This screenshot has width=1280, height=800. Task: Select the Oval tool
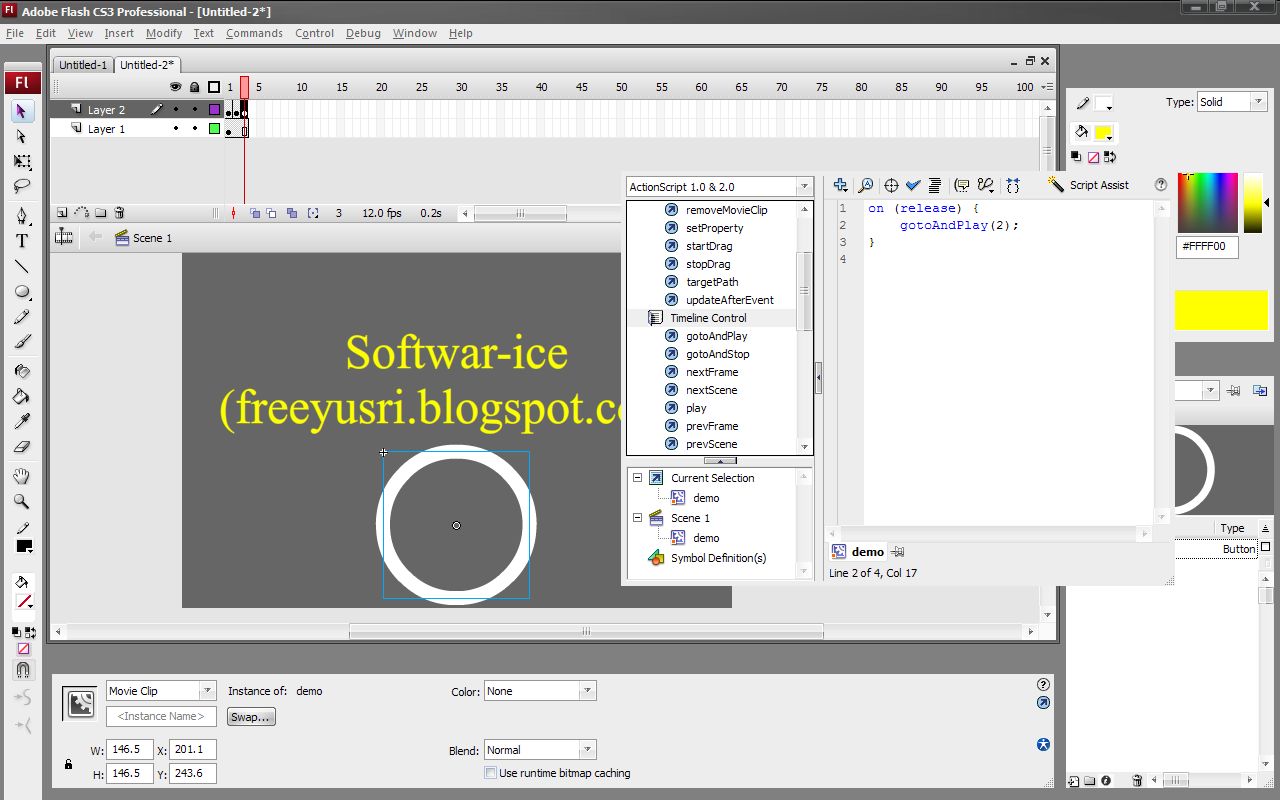point(22,292)
